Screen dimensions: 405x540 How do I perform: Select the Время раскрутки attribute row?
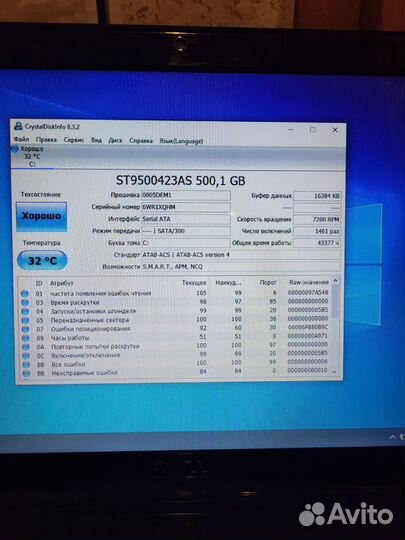tap(175, 302)
